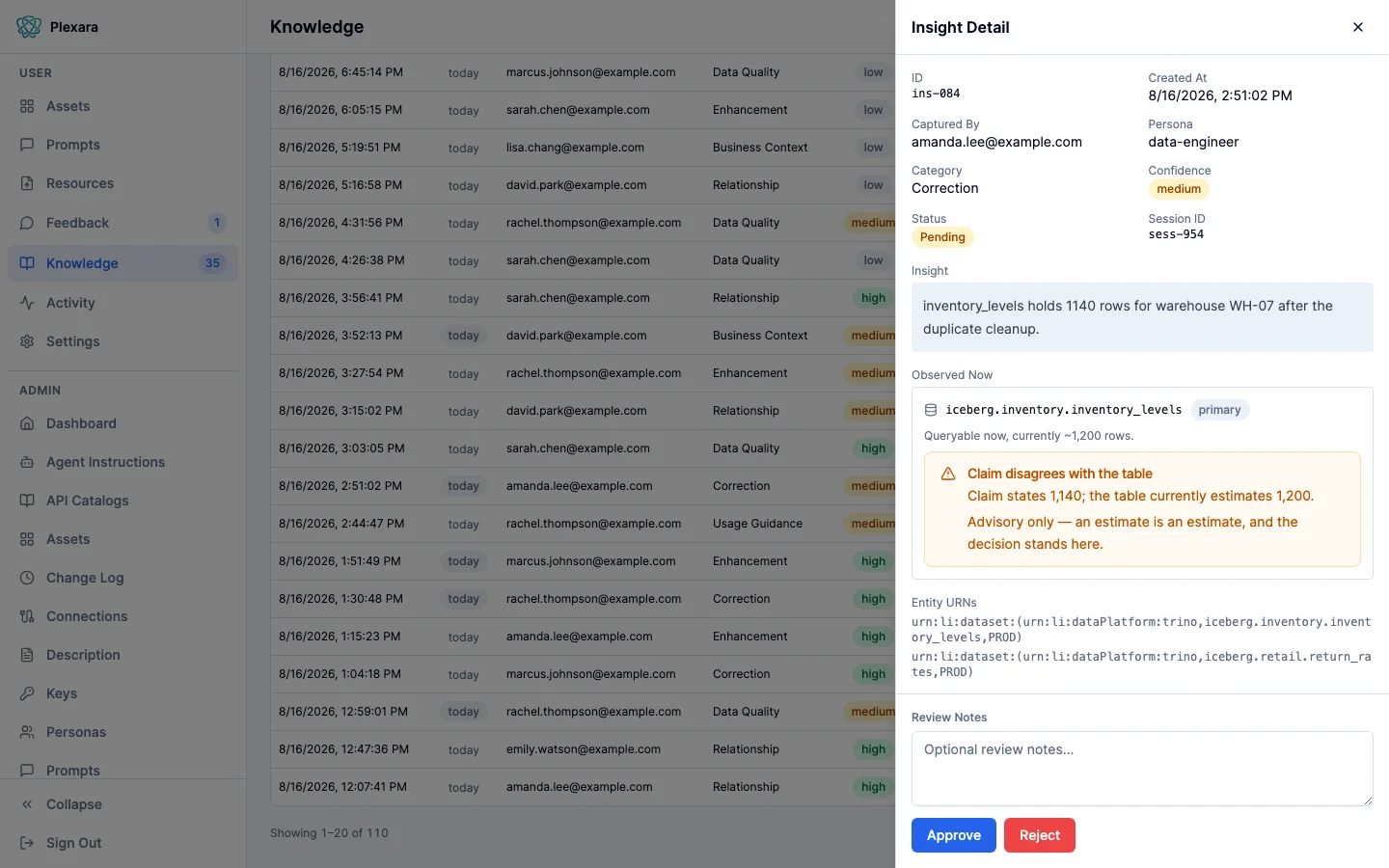Click the Feedback count badge 1
The height and width of the screenshot is (868, 1389).
pyautogui.click(x=217, y=223)
